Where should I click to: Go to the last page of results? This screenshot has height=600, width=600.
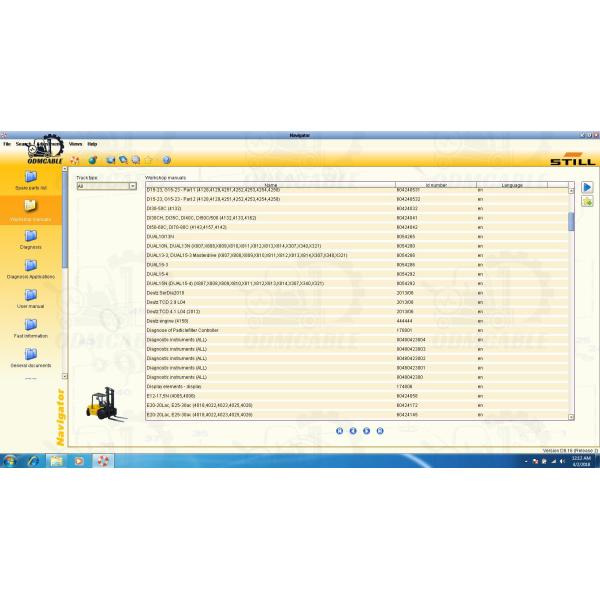(380, 431)
